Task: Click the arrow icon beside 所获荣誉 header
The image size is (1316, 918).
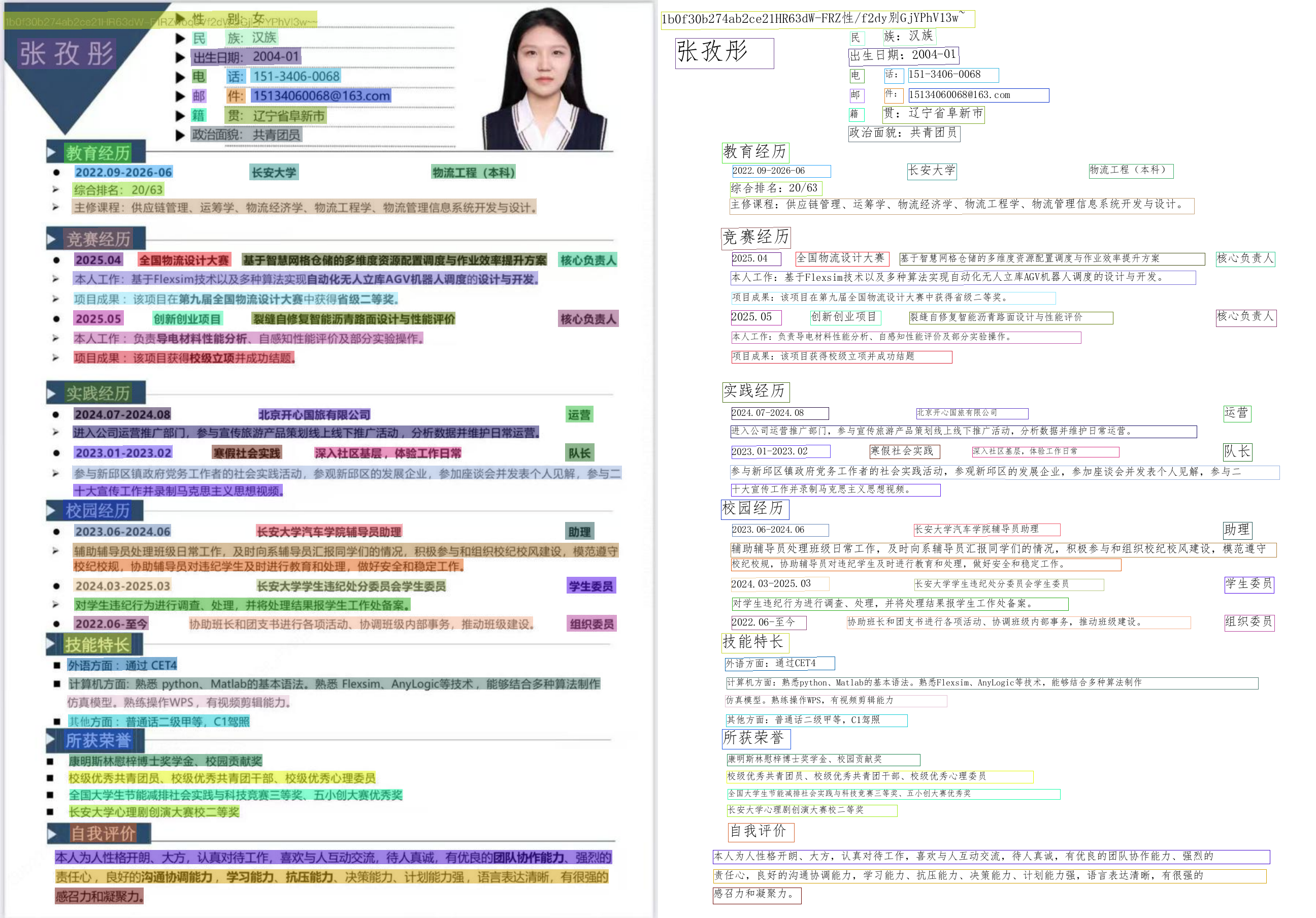Action: tap(50, 740)
